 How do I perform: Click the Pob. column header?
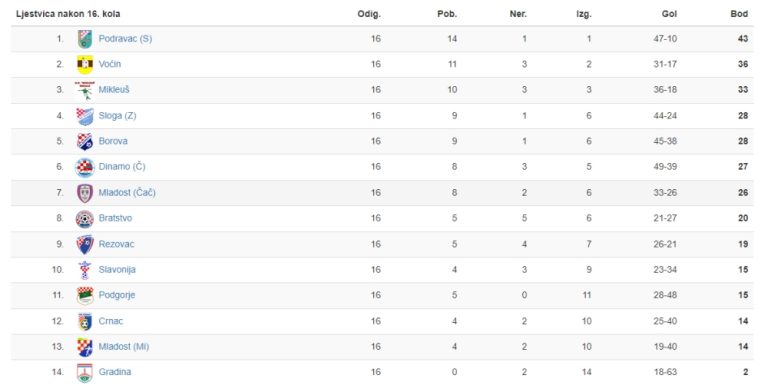(447, 14)
